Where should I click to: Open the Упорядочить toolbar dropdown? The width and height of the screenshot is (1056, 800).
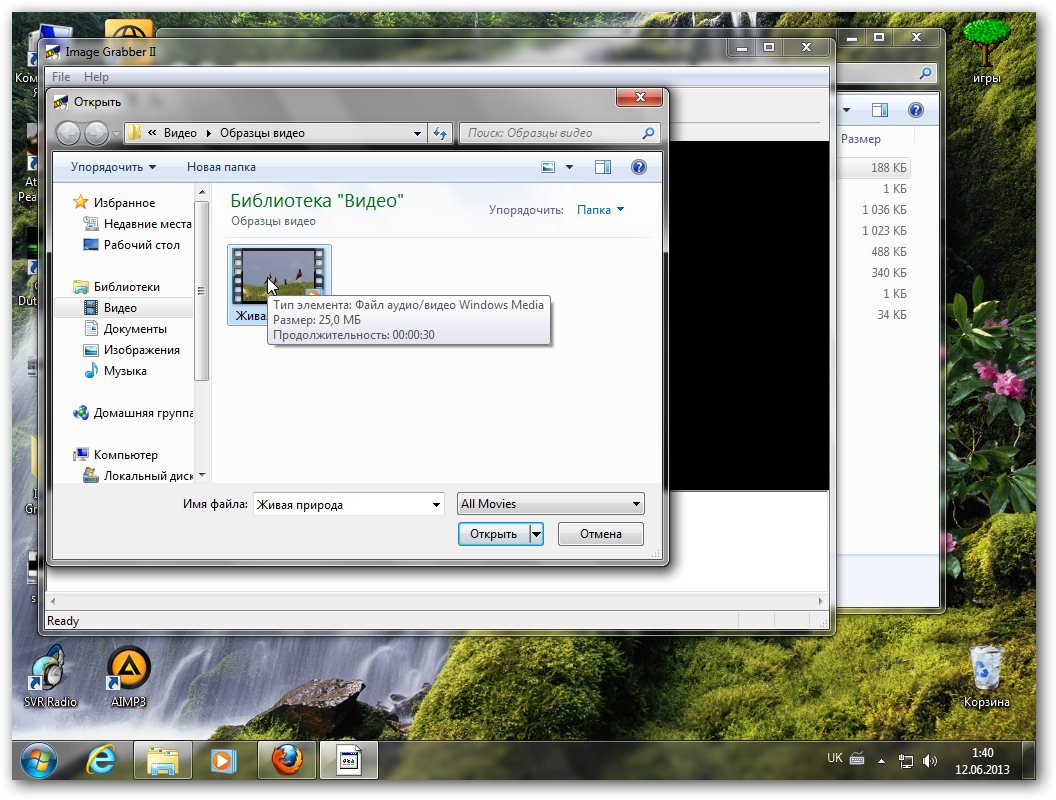click(113, 167)
